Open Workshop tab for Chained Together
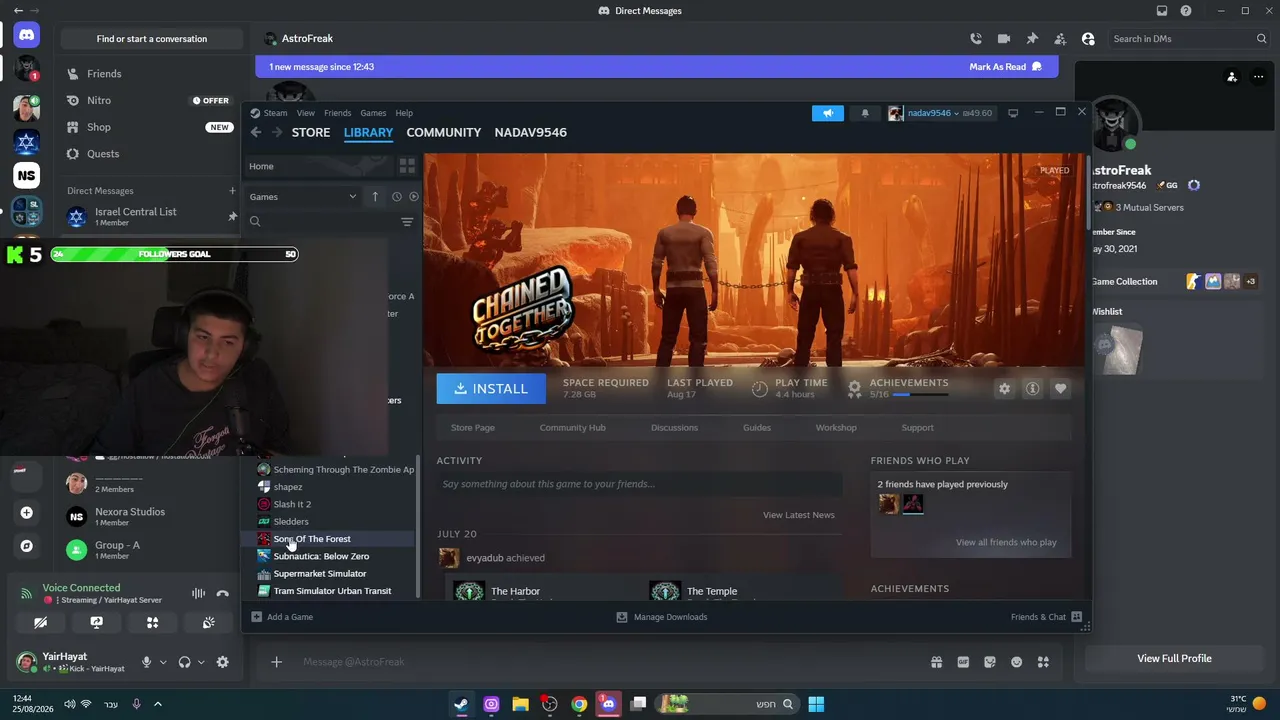The height and width of the screenshot is (720, 1280). coord(836,428)
